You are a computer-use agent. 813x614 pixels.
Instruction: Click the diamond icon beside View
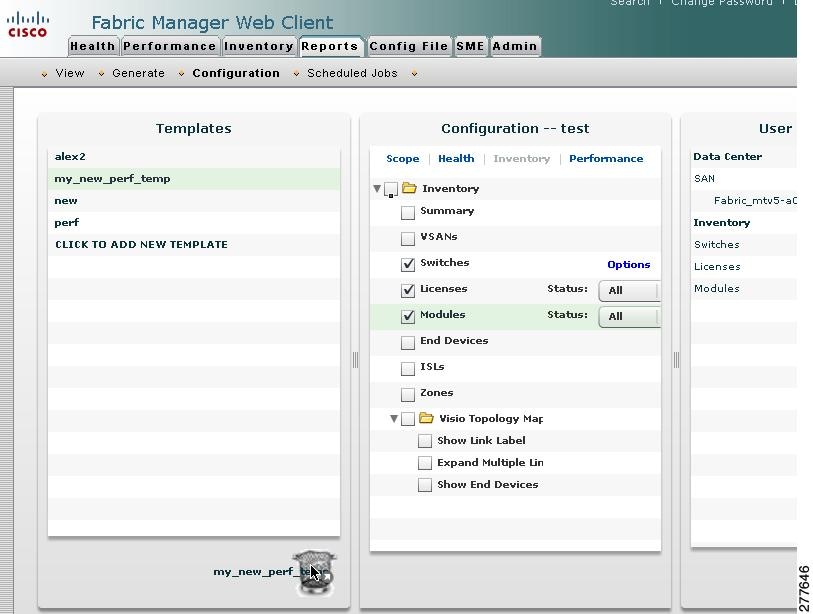point(45,73)
